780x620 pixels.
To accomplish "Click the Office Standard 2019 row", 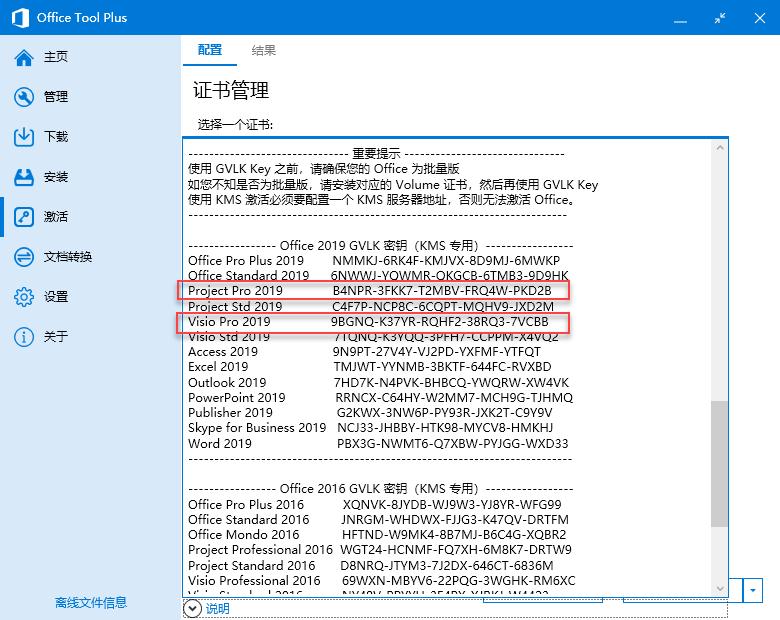I will 378,275.
